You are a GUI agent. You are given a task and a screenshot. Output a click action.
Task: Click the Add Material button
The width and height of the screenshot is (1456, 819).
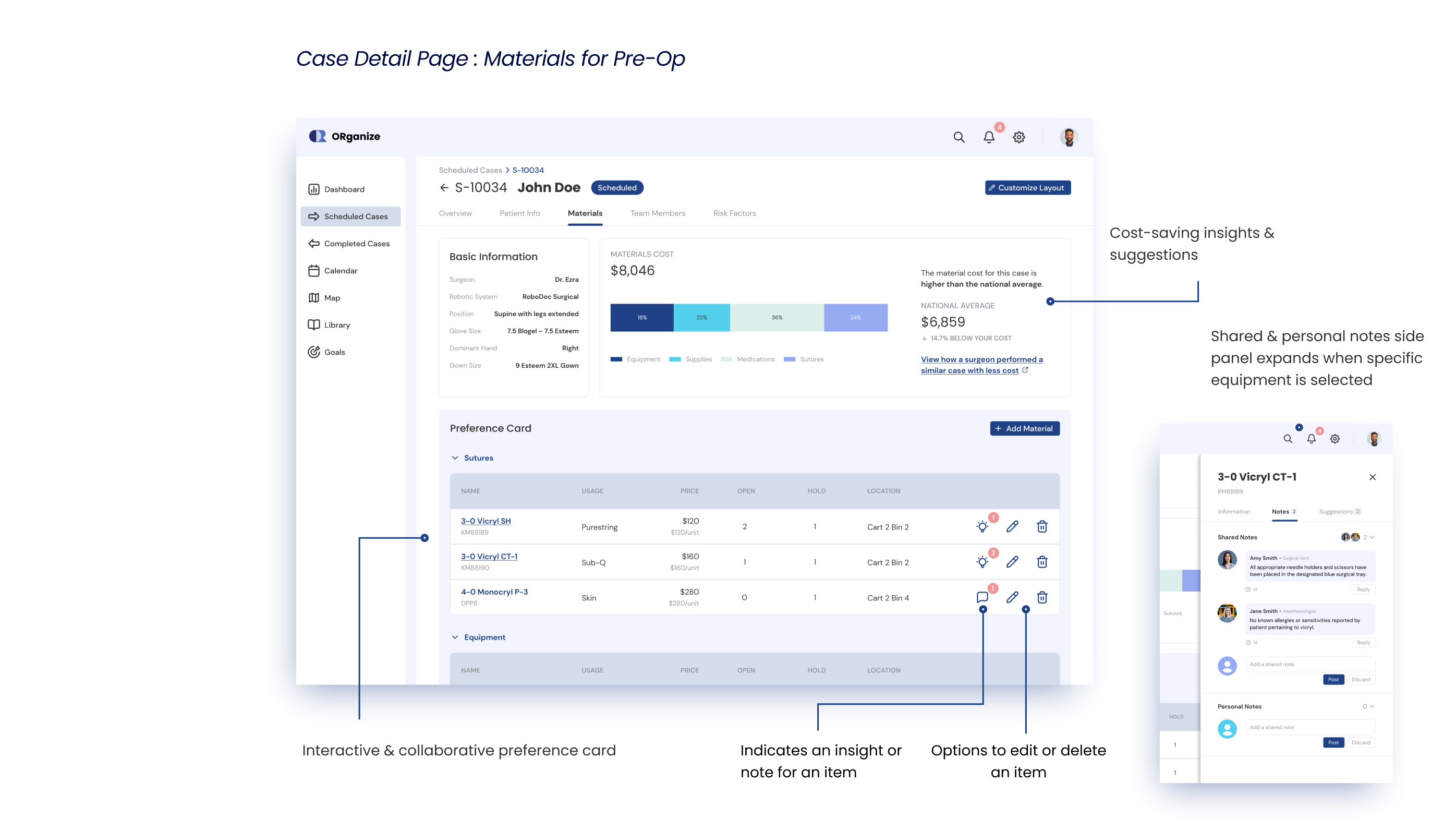pyautogui.click(x=1024, y=428)
